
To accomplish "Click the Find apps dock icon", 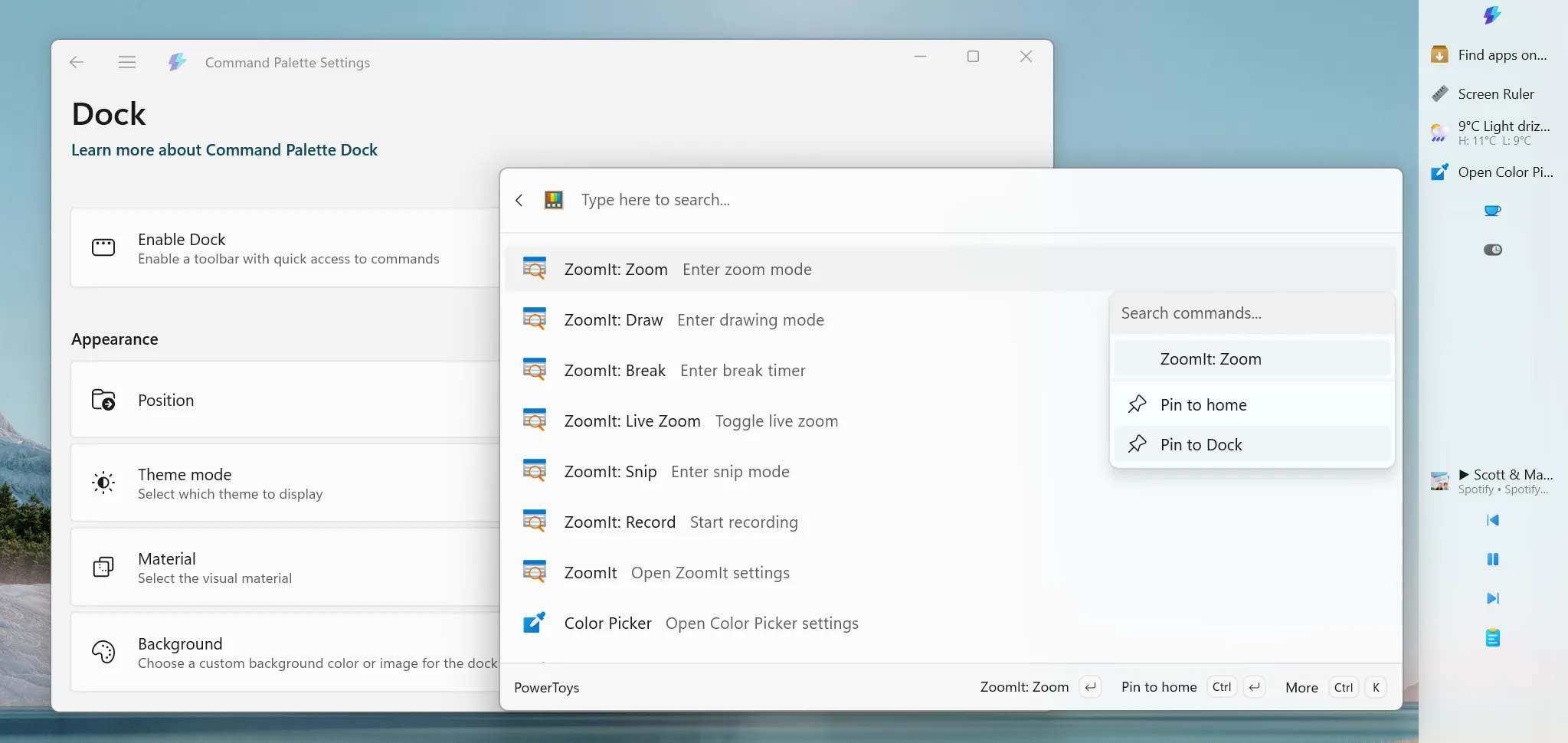I will pyautogui.click(x=1439, y=54).
